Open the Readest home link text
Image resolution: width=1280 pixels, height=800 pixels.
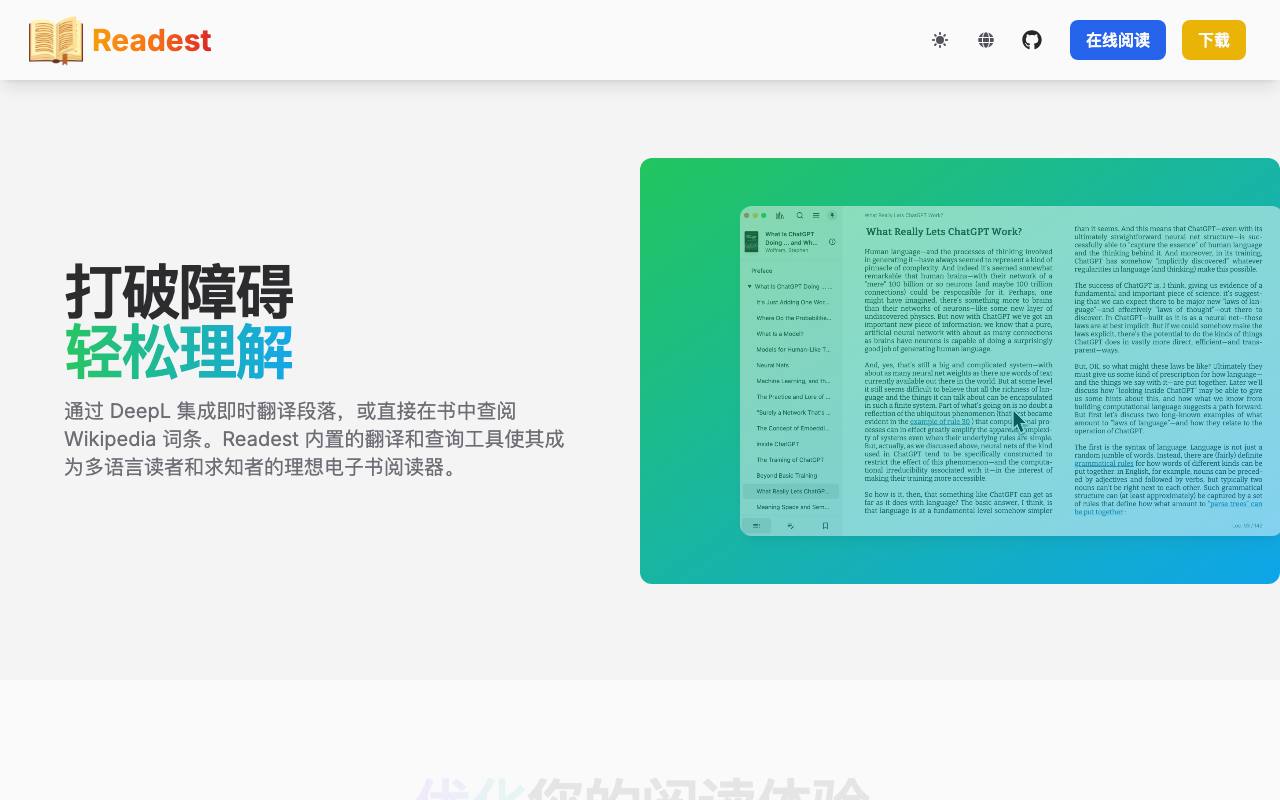pos(152,40)
